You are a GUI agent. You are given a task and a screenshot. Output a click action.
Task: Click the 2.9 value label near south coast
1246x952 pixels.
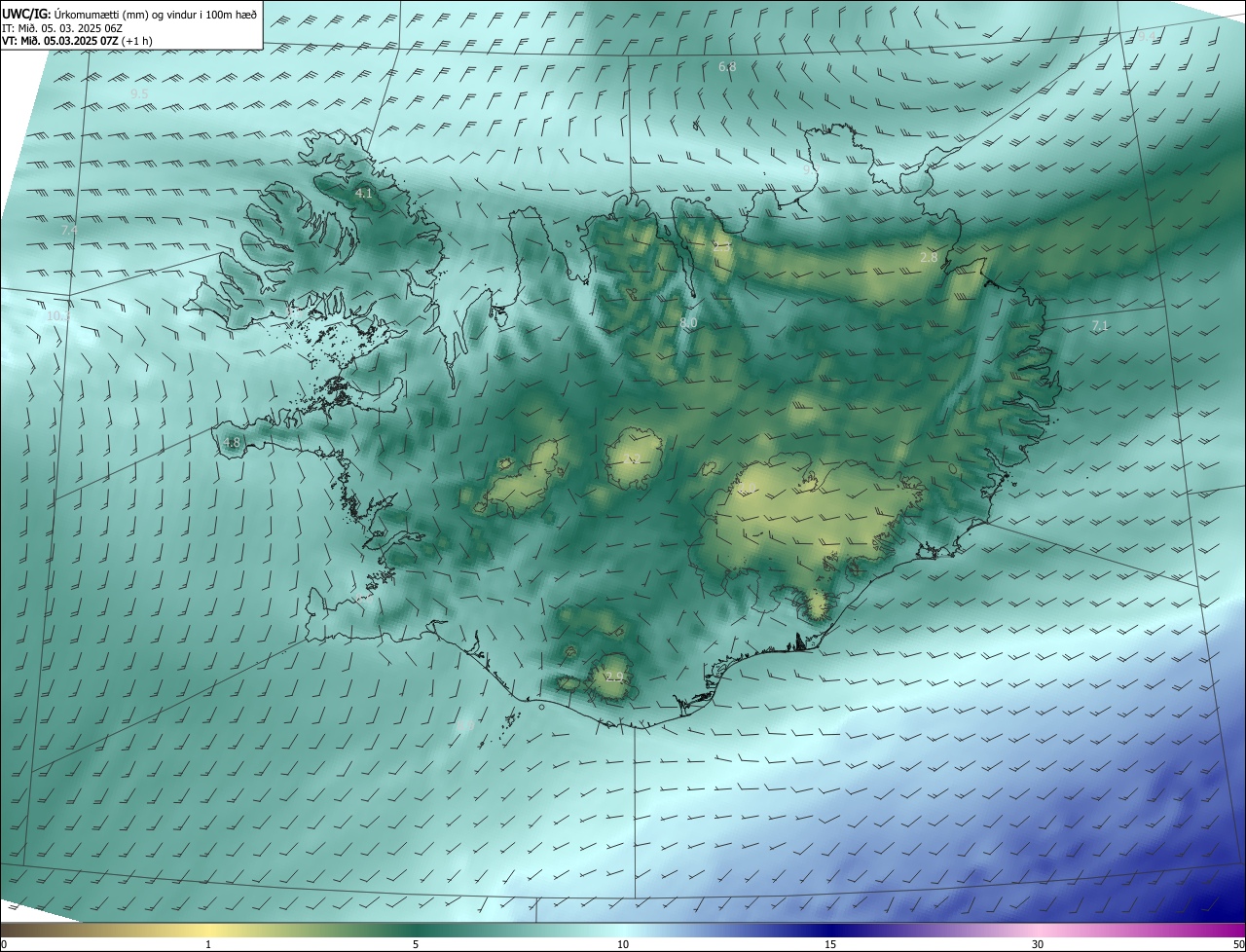[x=614, y=677]
